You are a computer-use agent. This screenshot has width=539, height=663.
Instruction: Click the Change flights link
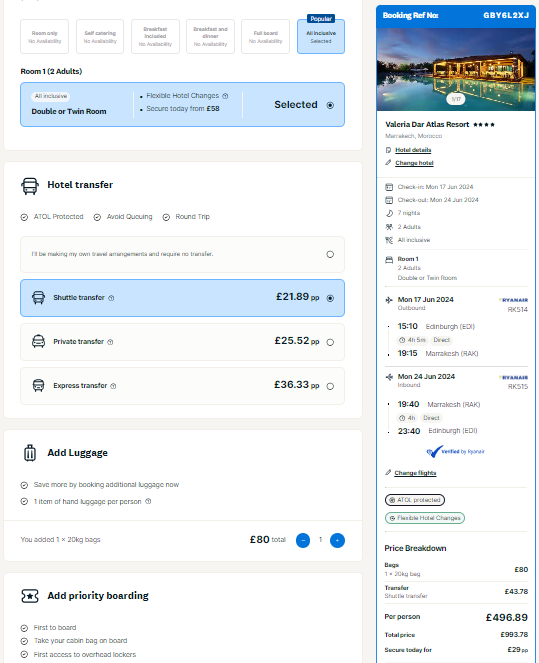(x=415, y=473)
